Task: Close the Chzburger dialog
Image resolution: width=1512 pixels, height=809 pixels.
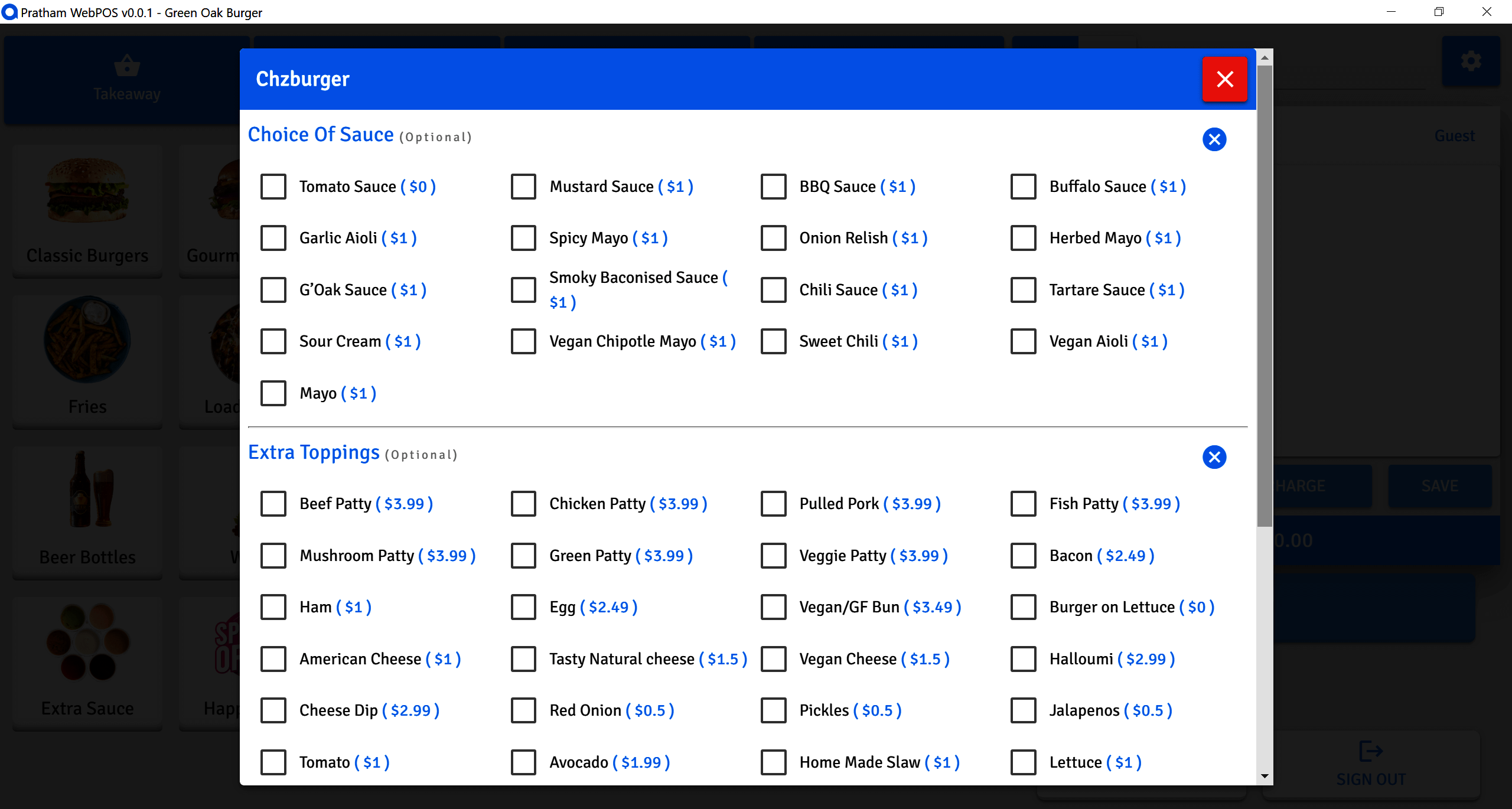Action: (1224, 79)
